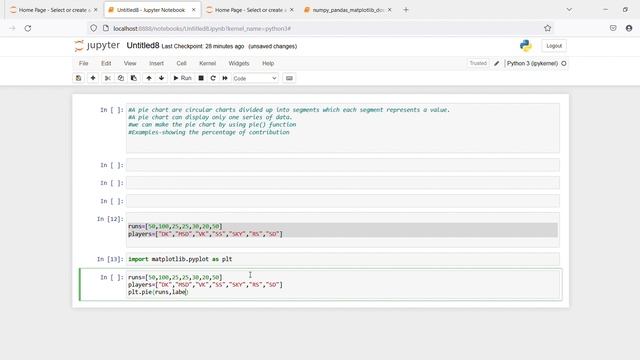
Task: Click the pencil edit-mode icon
Action: 497,63
